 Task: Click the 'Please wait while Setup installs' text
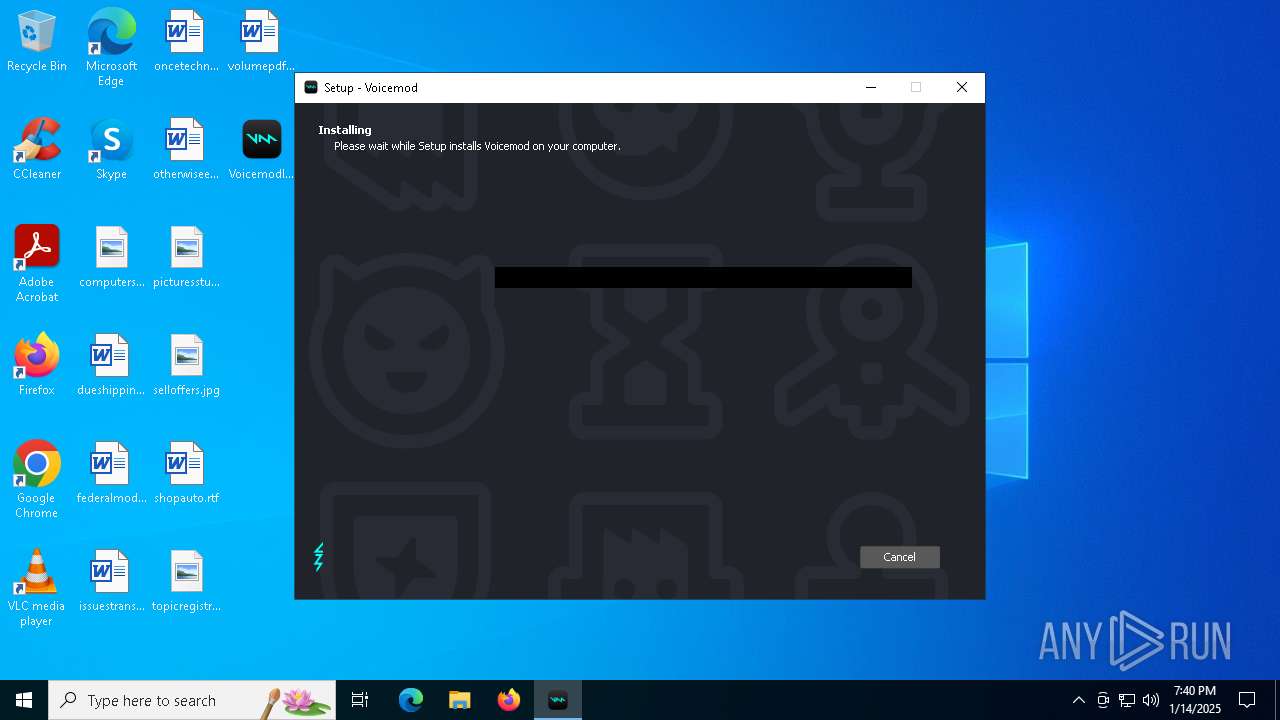point(477,146)
